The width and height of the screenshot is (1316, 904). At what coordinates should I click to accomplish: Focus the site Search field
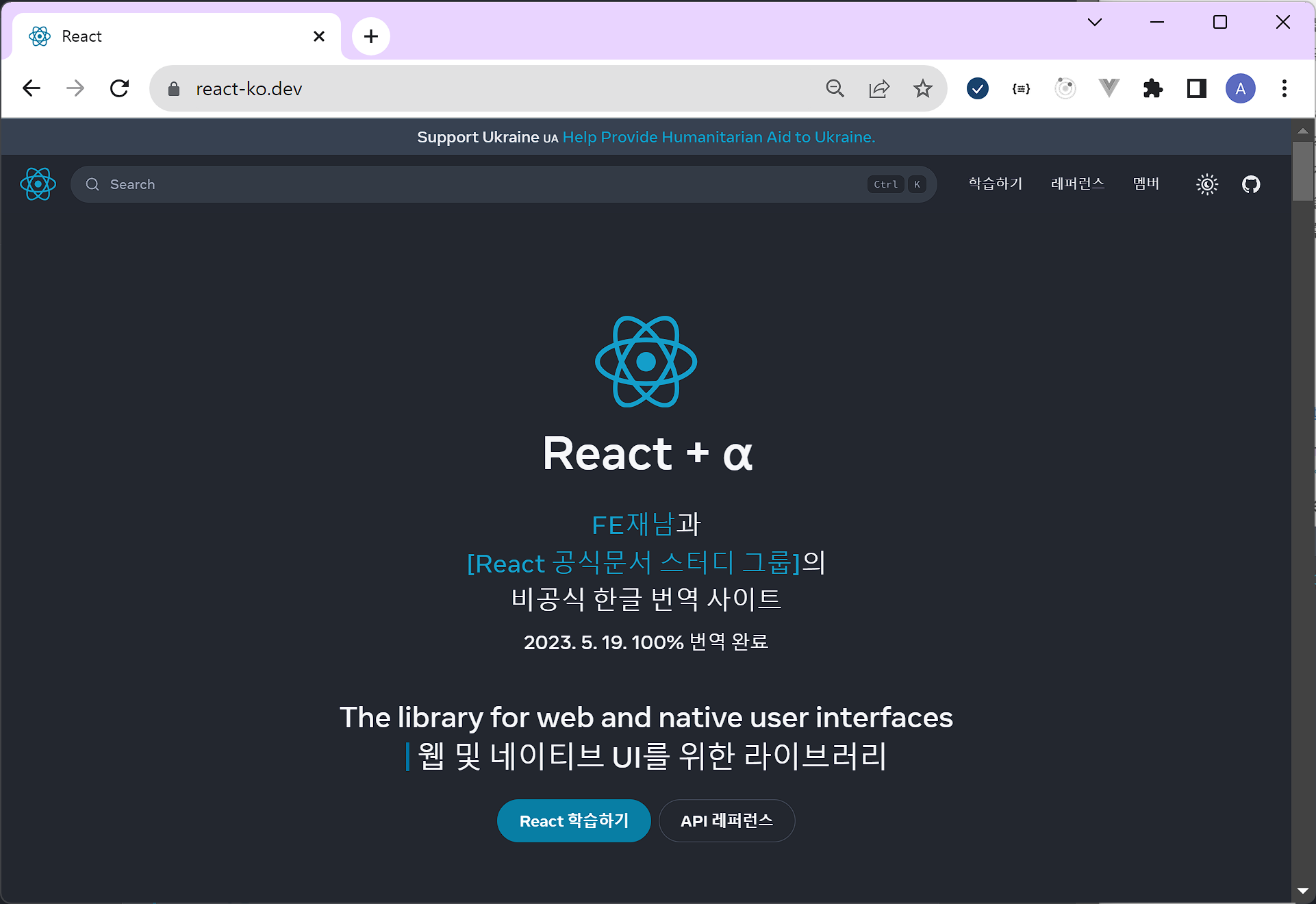[479, 184]
